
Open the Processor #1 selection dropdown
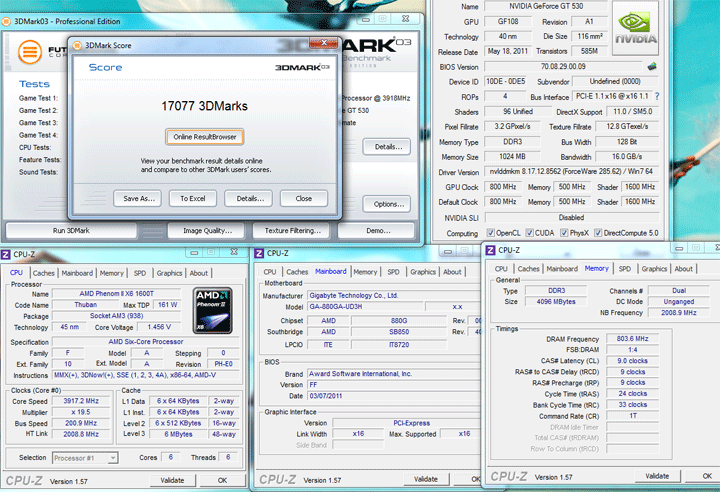[85, 458]
